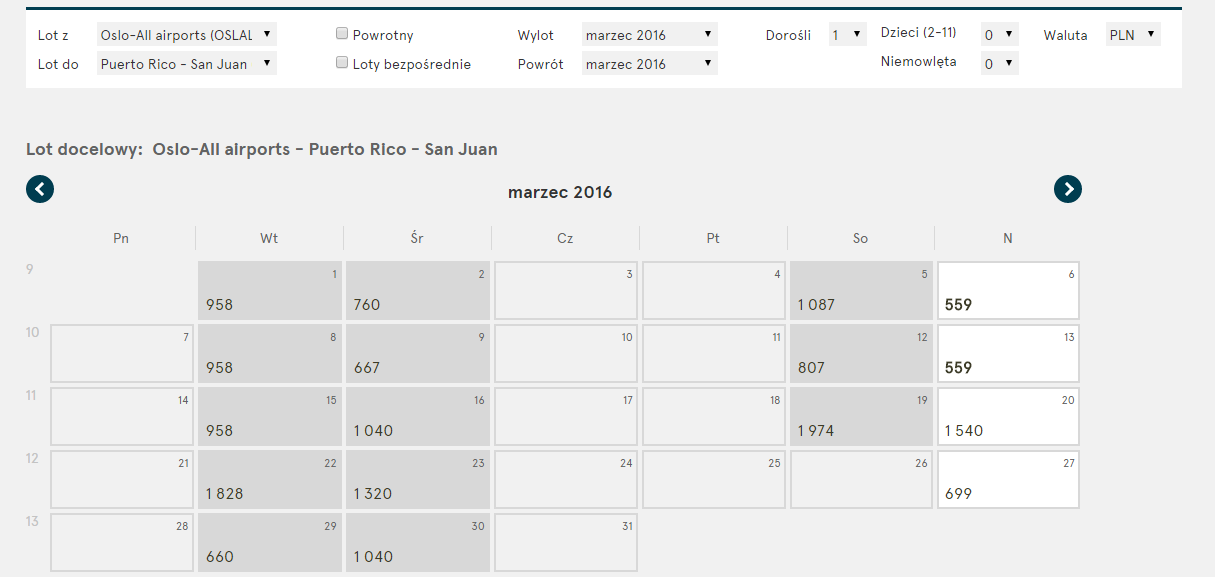Click week number 11 label
Image resolution: width=1215 pixels, height=577 pixels.
pyautogui.click(x=32, y=396)
